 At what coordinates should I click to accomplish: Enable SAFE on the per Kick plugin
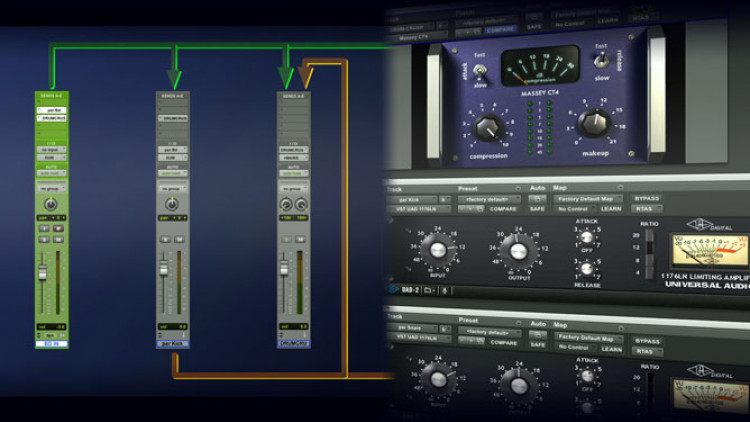click(x=537, y=209)
